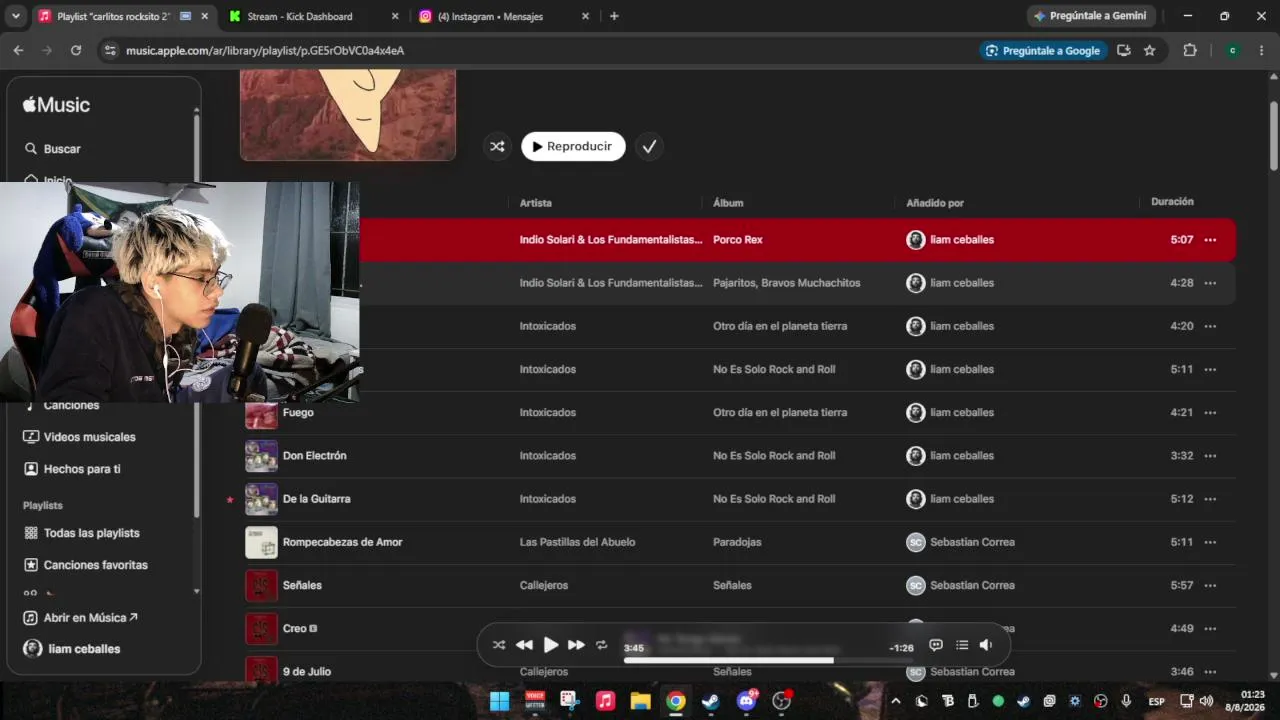Show lyrics from the player bar
This screenshot has height=720, width=1280.
[936, 645]
